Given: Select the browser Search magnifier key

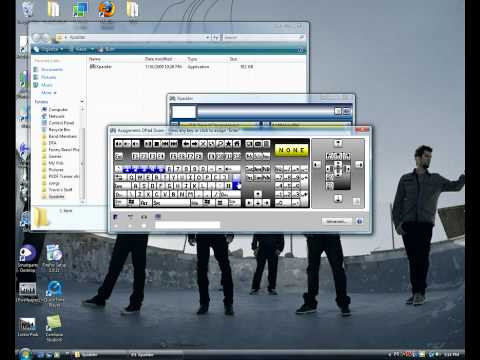Looking at the screenshot, I should click(x=220, y=144).
